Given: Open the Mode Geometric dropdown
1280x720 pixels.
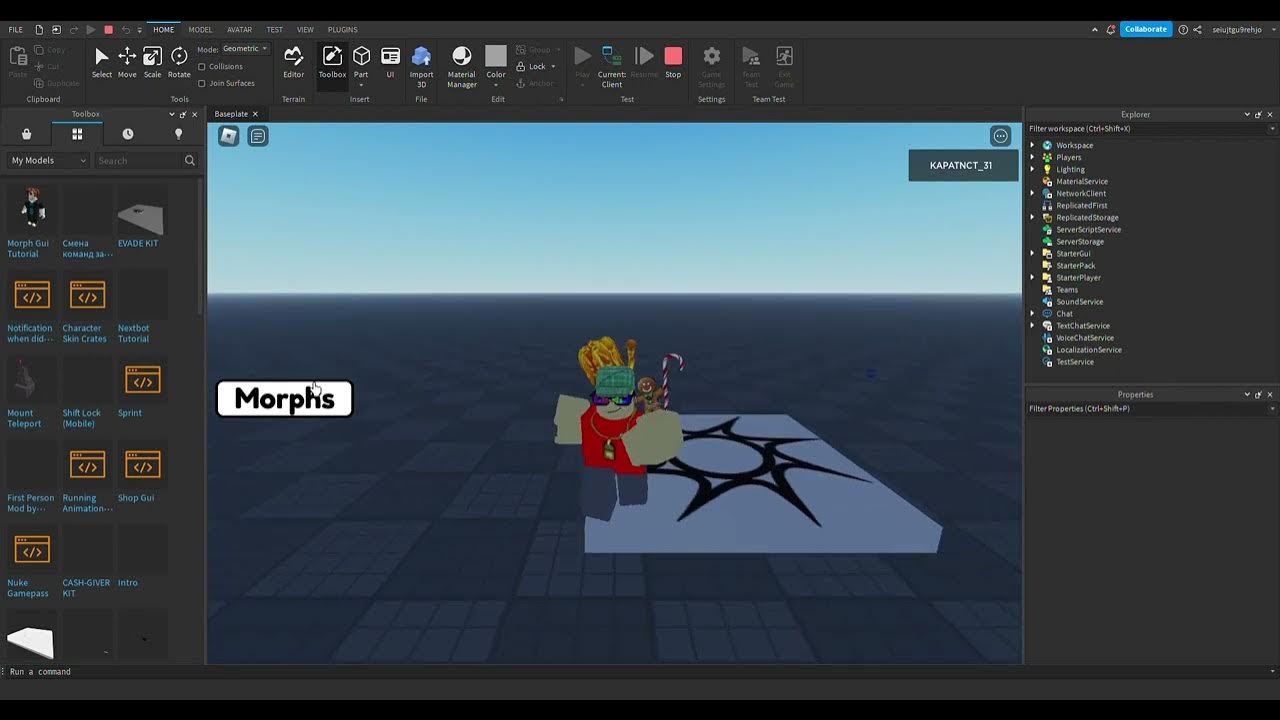Looking at the screenshot, I should point(245,49).
